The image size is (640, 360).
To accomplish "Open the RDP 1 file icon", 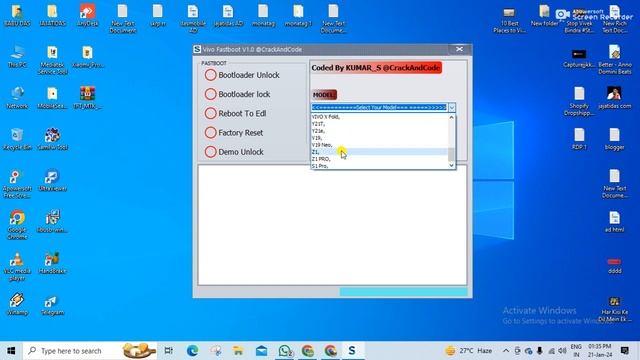I will tap(579, 139).
